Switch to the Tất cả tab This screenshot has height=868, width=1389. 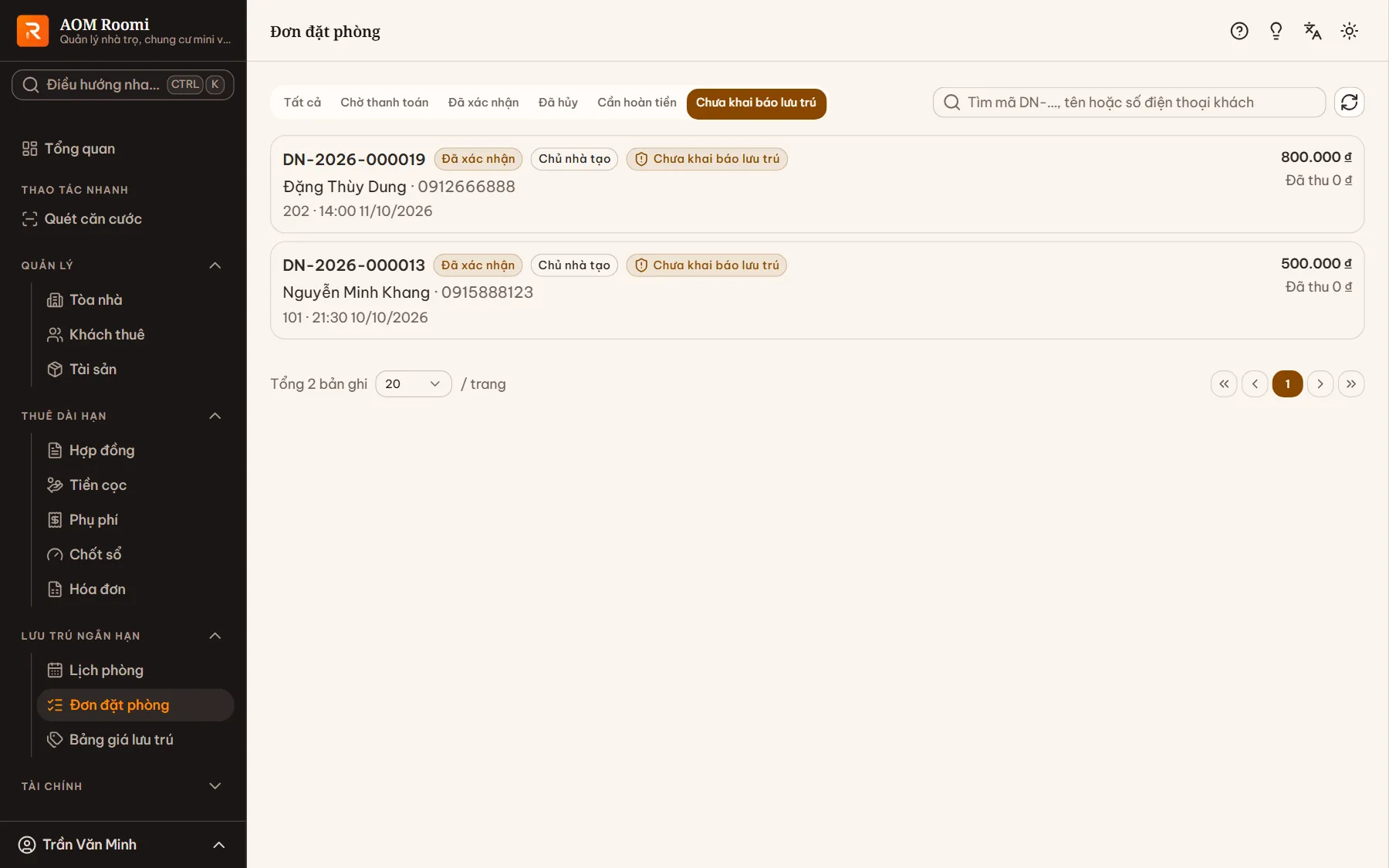[x=302, y=103]
